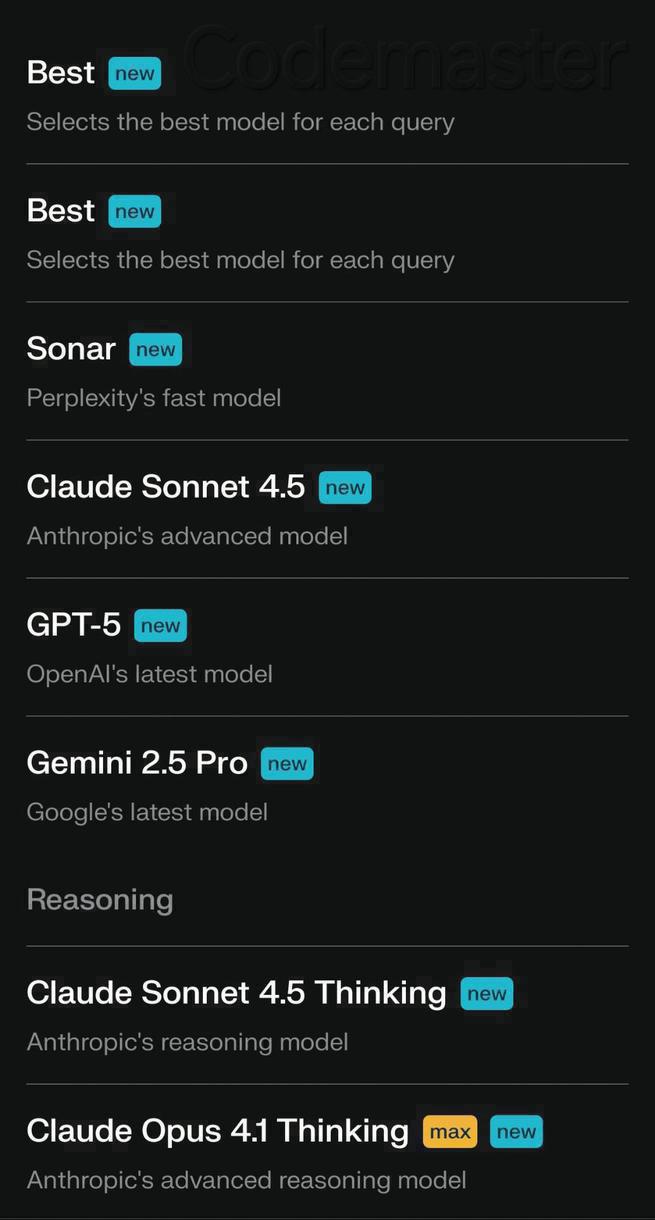Screen dimensions: 655x1220
Task: Choose Claude Opus 4.1 Thinking model
Action: point(217,1131)
